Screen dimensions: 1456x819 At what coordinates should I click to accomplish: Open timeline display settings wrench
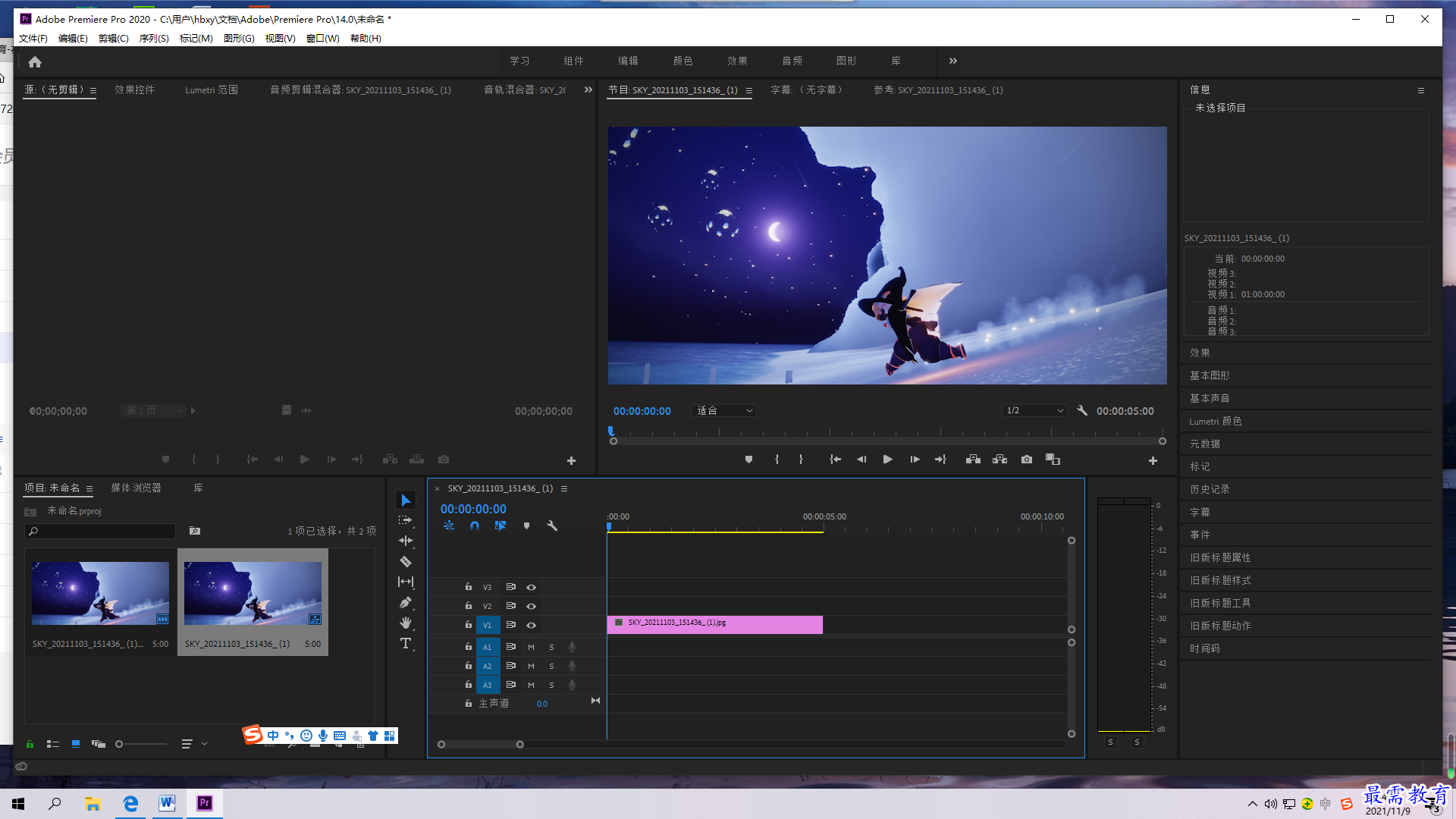(x=552, y=526)
